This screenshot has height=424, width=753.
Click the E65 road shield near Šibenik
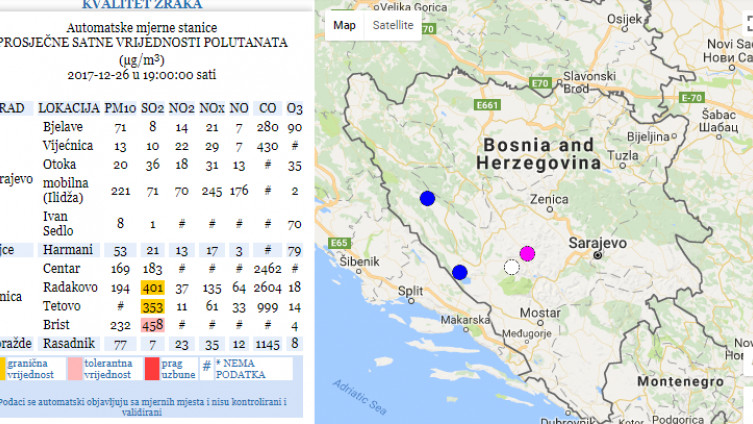339,243
